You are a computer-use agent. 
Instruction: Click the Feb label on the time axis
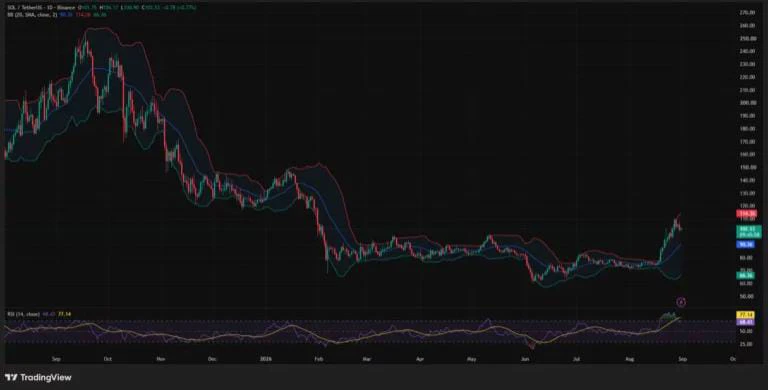319,359
